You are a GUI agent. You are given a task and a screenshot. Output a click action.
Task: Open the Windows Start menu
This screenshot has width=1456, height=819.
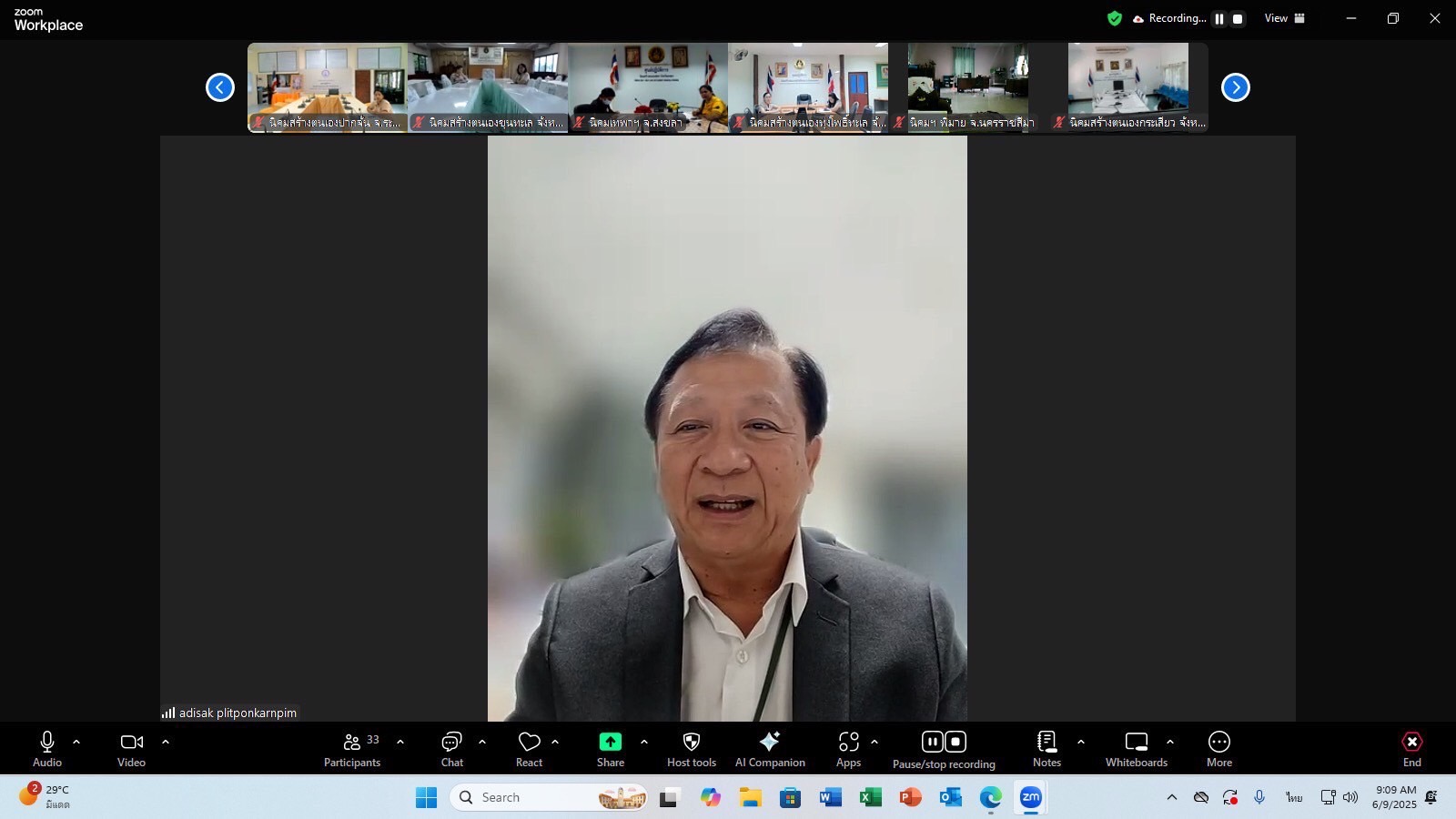pyautogui.click(x=426, y=797)
